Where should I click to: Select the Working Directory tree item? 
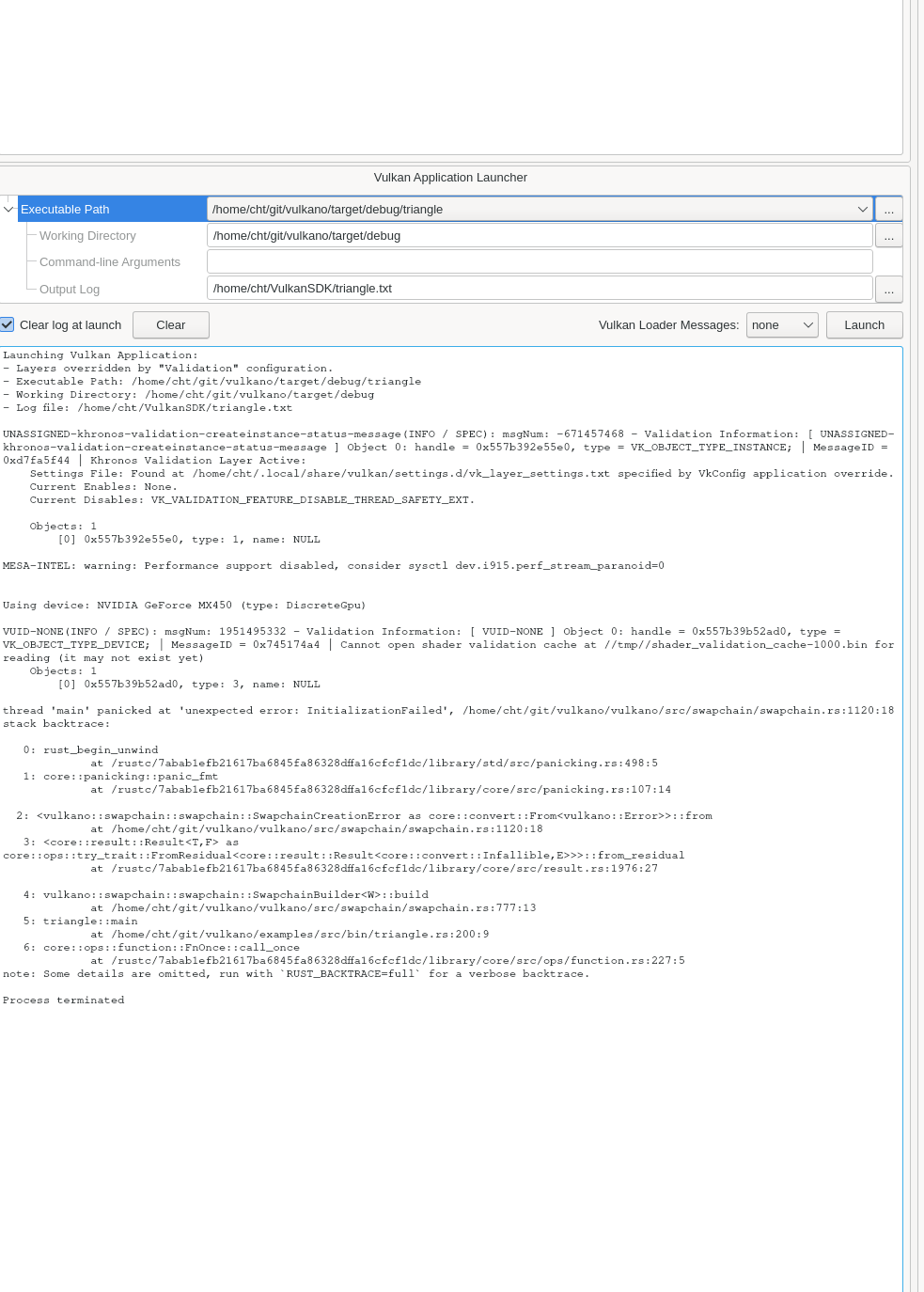[x=87, y=235]
